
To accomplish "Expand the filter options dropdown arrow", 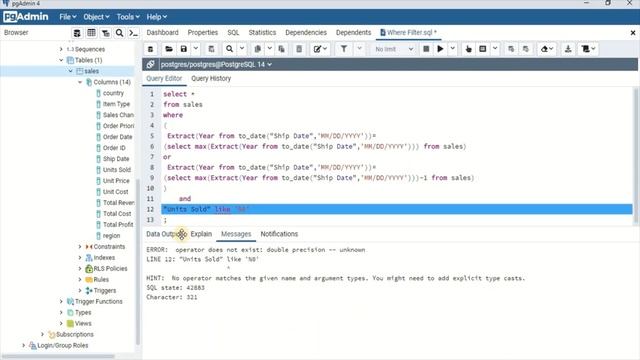I will tap(359, 49).
